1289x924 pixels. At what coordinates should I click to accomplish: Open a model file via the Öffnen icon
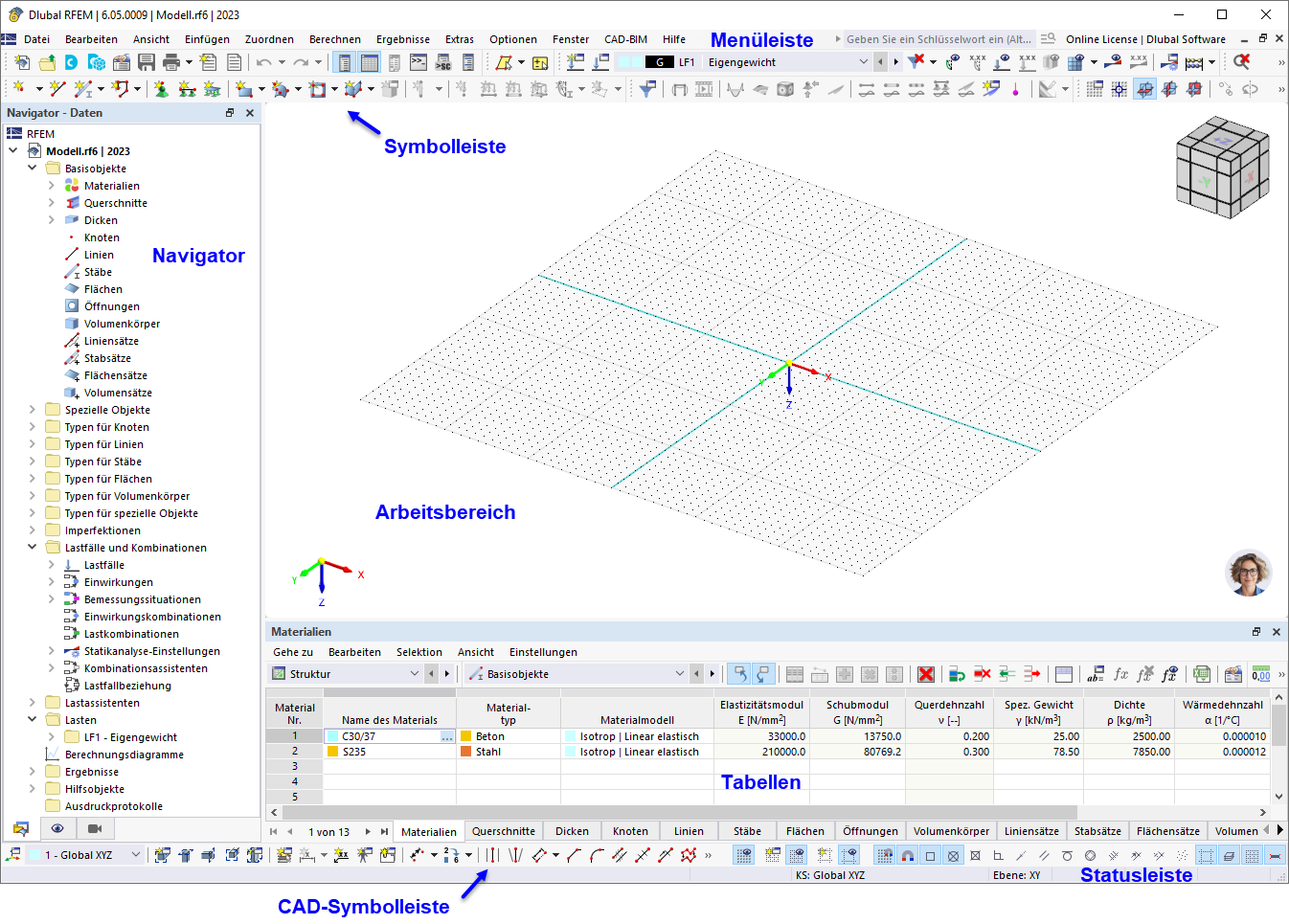point(45,61)
